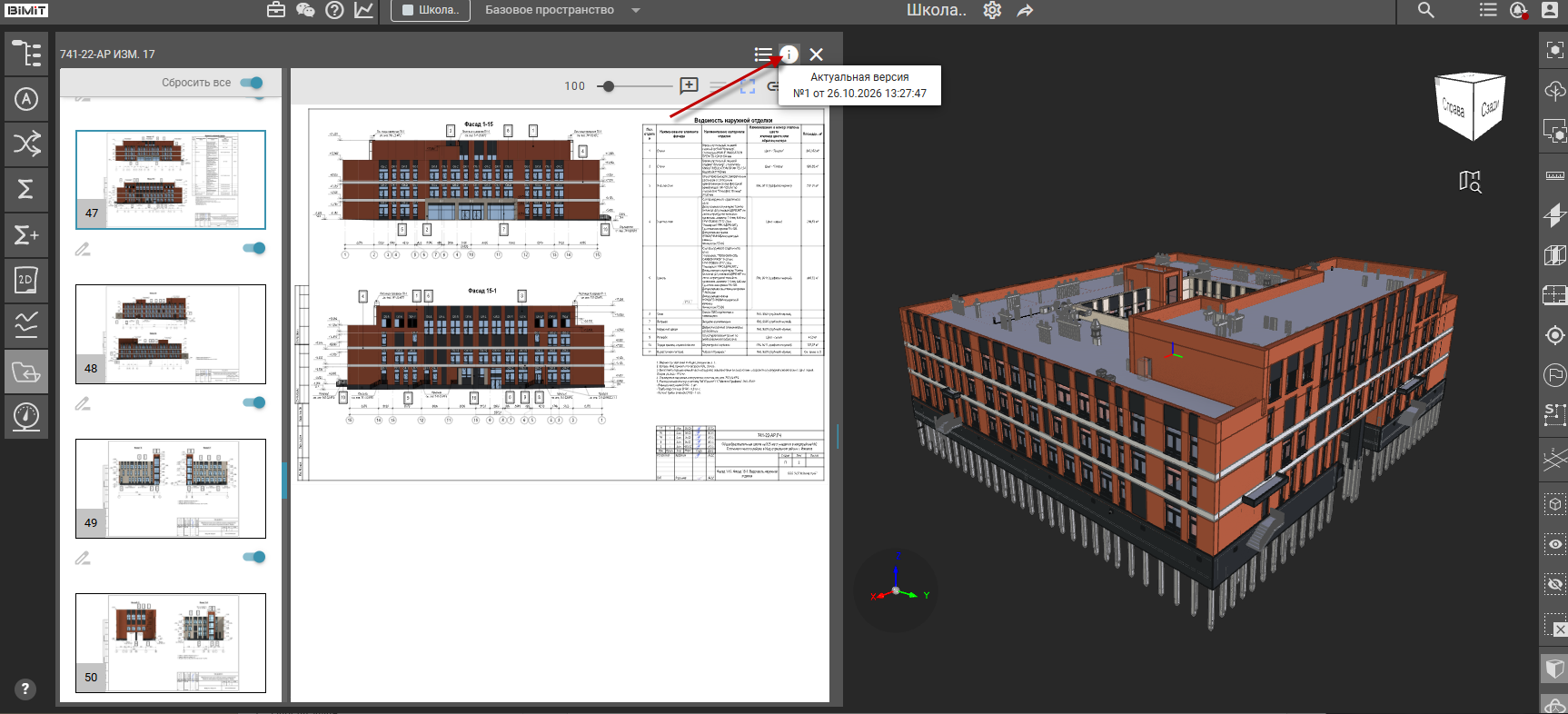Click the edit pencil below sheet 47
The width and height of the screenshot is (1568, 714).
click(83, 249)
